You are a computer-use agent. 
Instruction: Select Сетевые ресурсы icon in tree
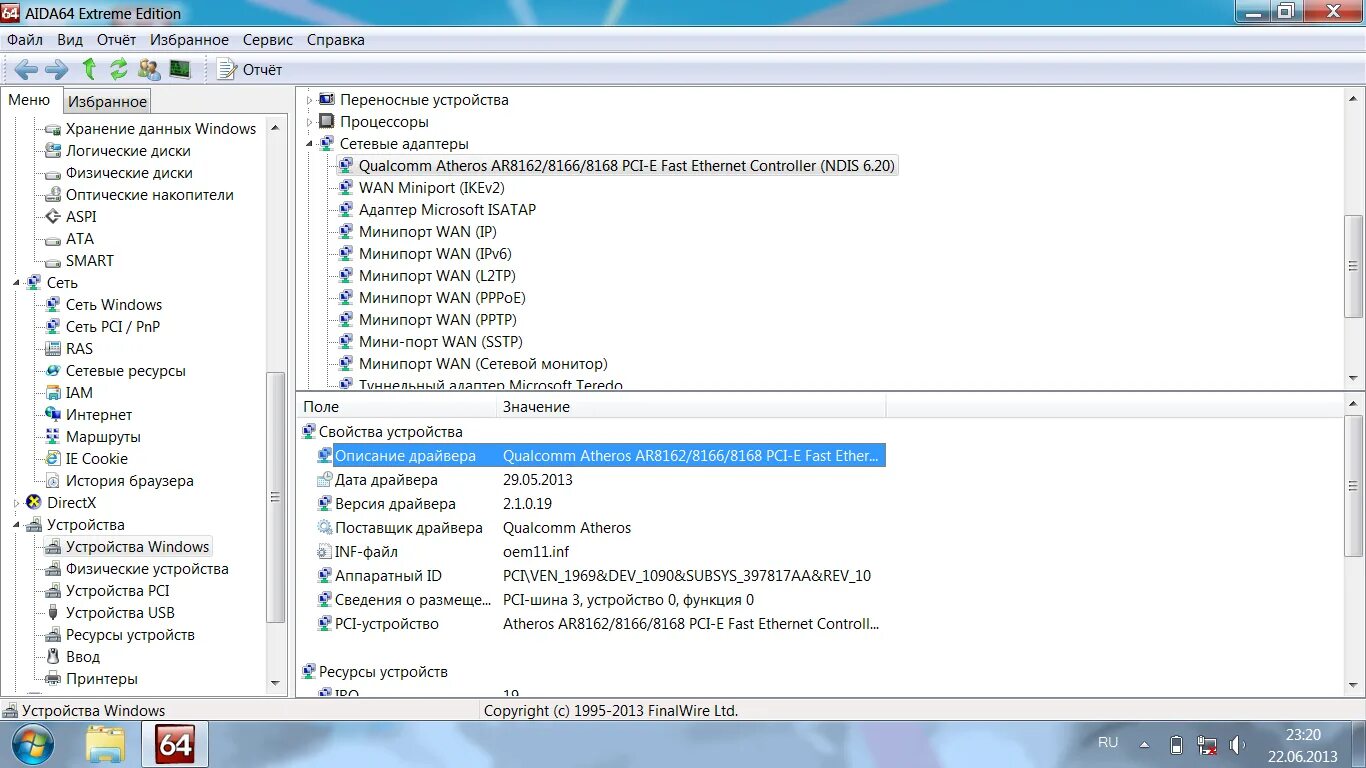click(54, 371)
